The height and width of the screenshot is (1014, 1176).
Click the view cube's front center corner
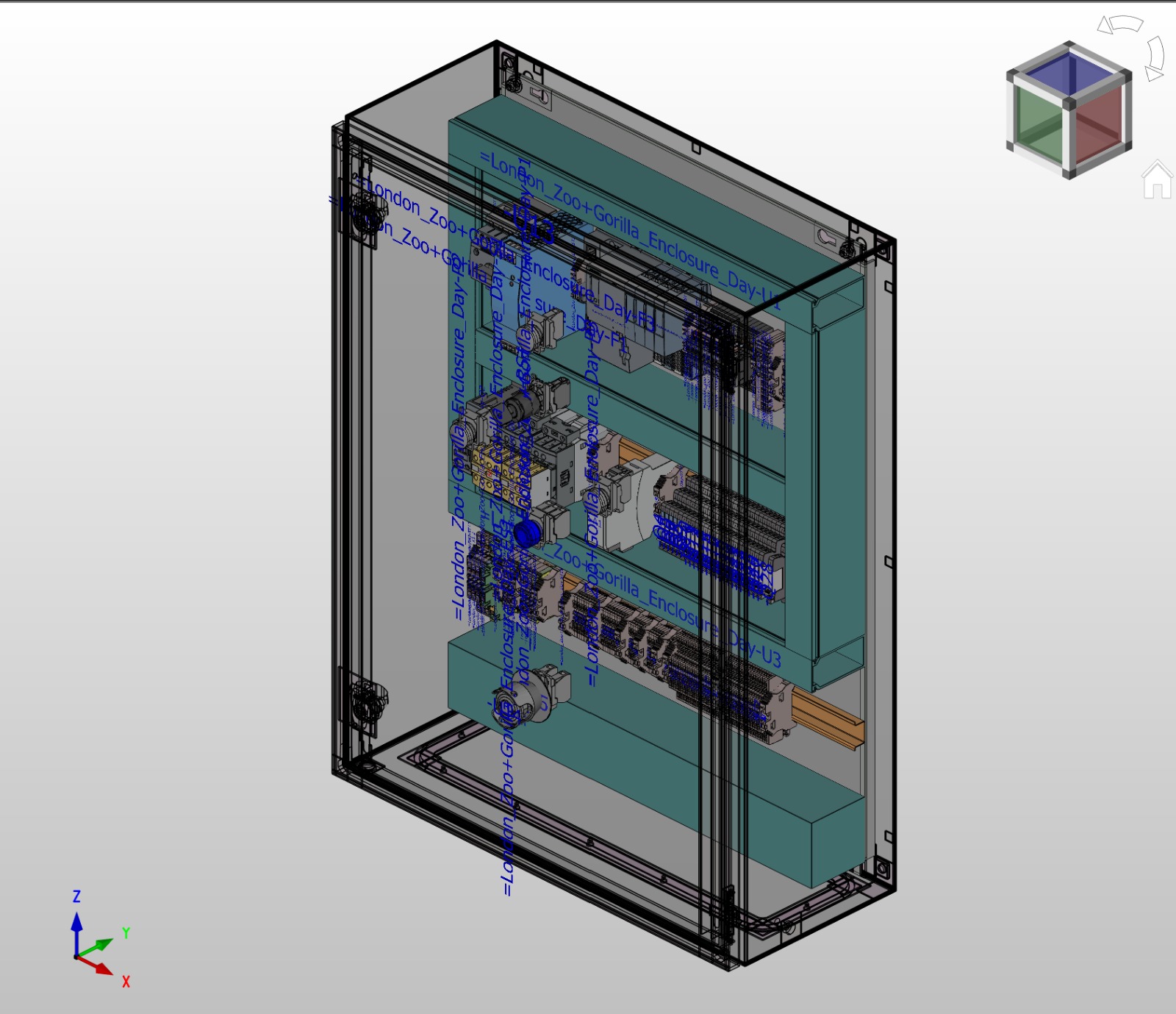pyautogui.click(x=1069, y=103)
